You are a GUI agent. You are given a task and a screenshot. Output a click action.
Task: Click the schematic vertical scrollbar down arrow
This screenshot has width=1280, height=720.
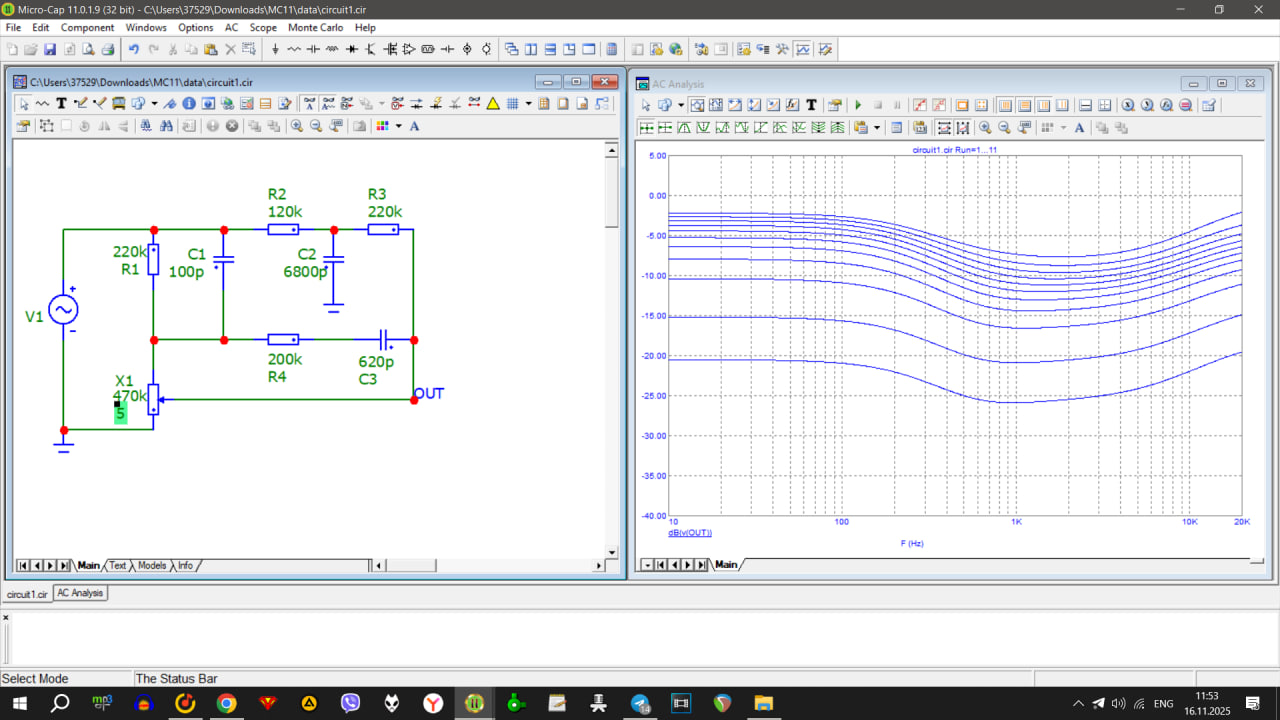pos(612,551)
